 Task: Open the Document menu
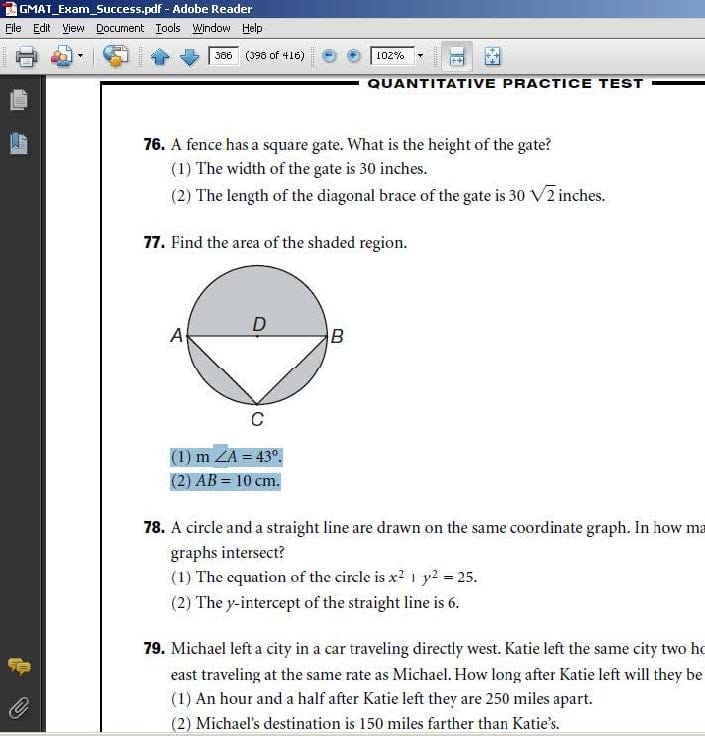pyautogui.click(x=120, y=28)
